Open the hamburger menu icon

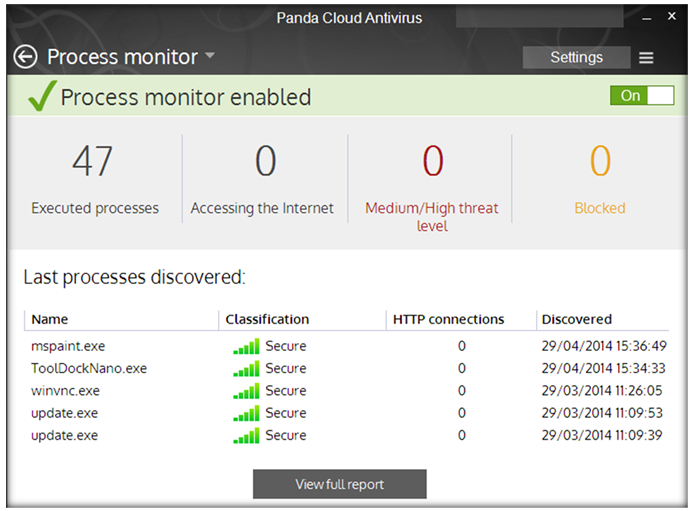[646, 58]
